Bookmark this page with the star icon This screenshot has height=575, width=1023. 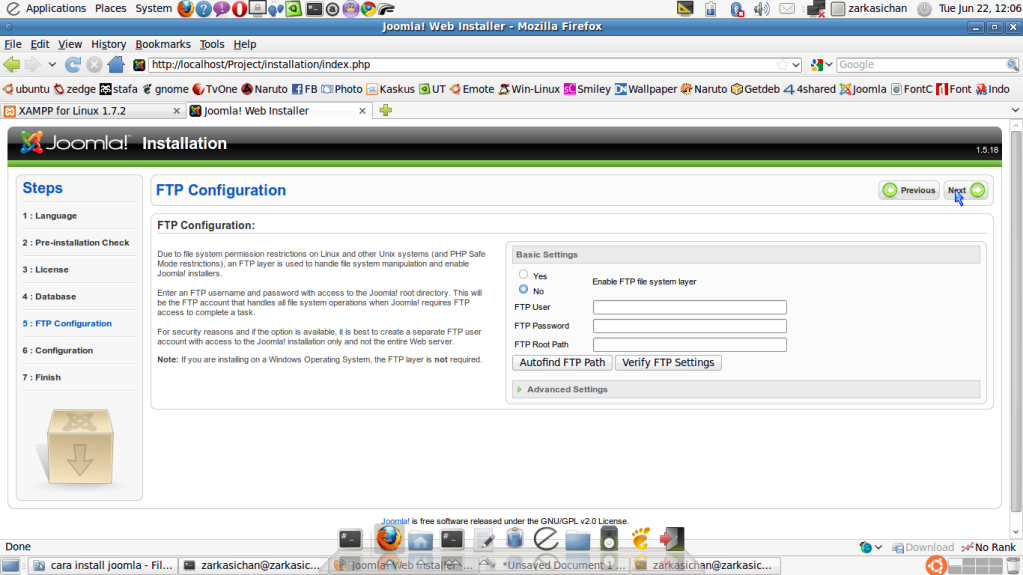click(x=782, y=65)
